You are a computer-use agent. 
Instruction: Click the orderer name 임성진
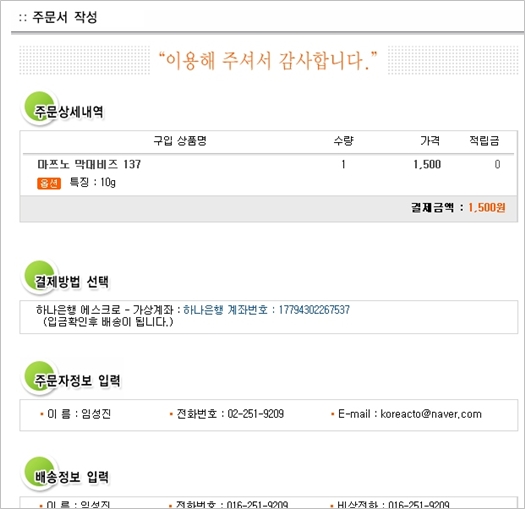[x=96, y=414]
